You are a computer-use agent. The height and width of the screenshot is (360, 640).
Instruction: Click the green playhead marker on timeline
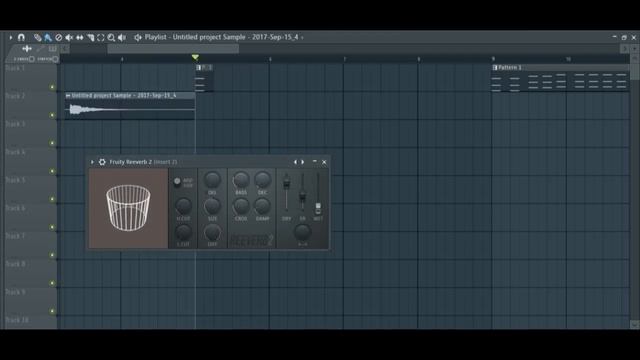[195, 58]
